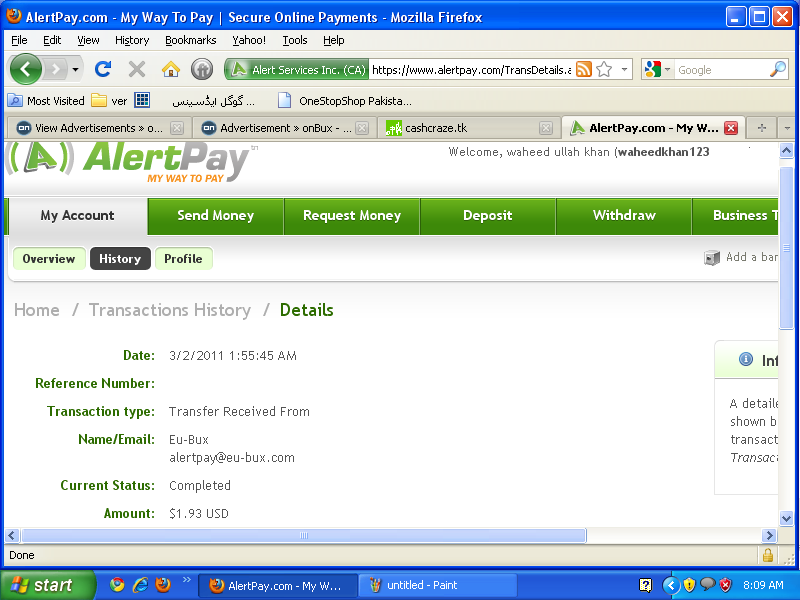
Task: Expand the list all tabs dropdown
Action: 787,129
